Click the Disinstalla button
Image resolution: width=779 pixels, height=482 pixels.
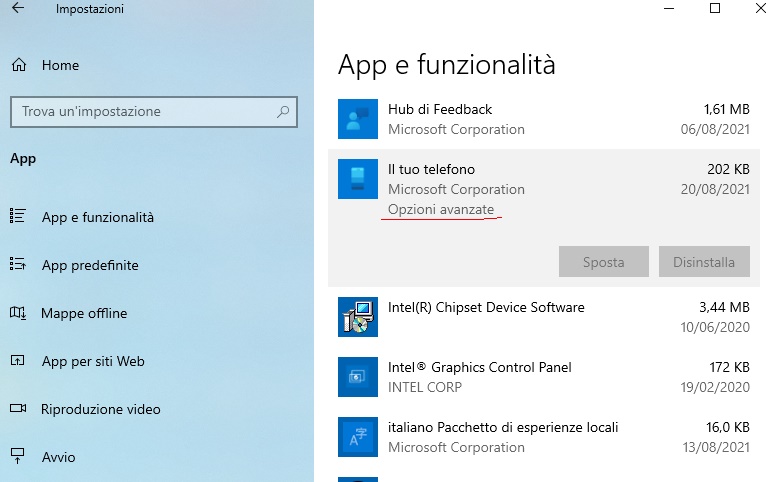coord(704,261)
